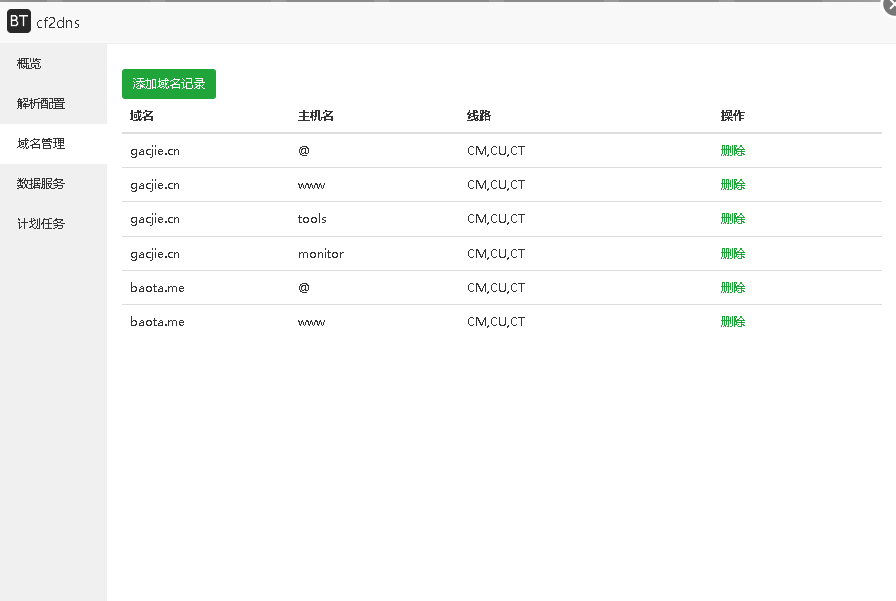Delete the gacjie.cn tools record
This screenshot has width=896, height=601.
733,219
